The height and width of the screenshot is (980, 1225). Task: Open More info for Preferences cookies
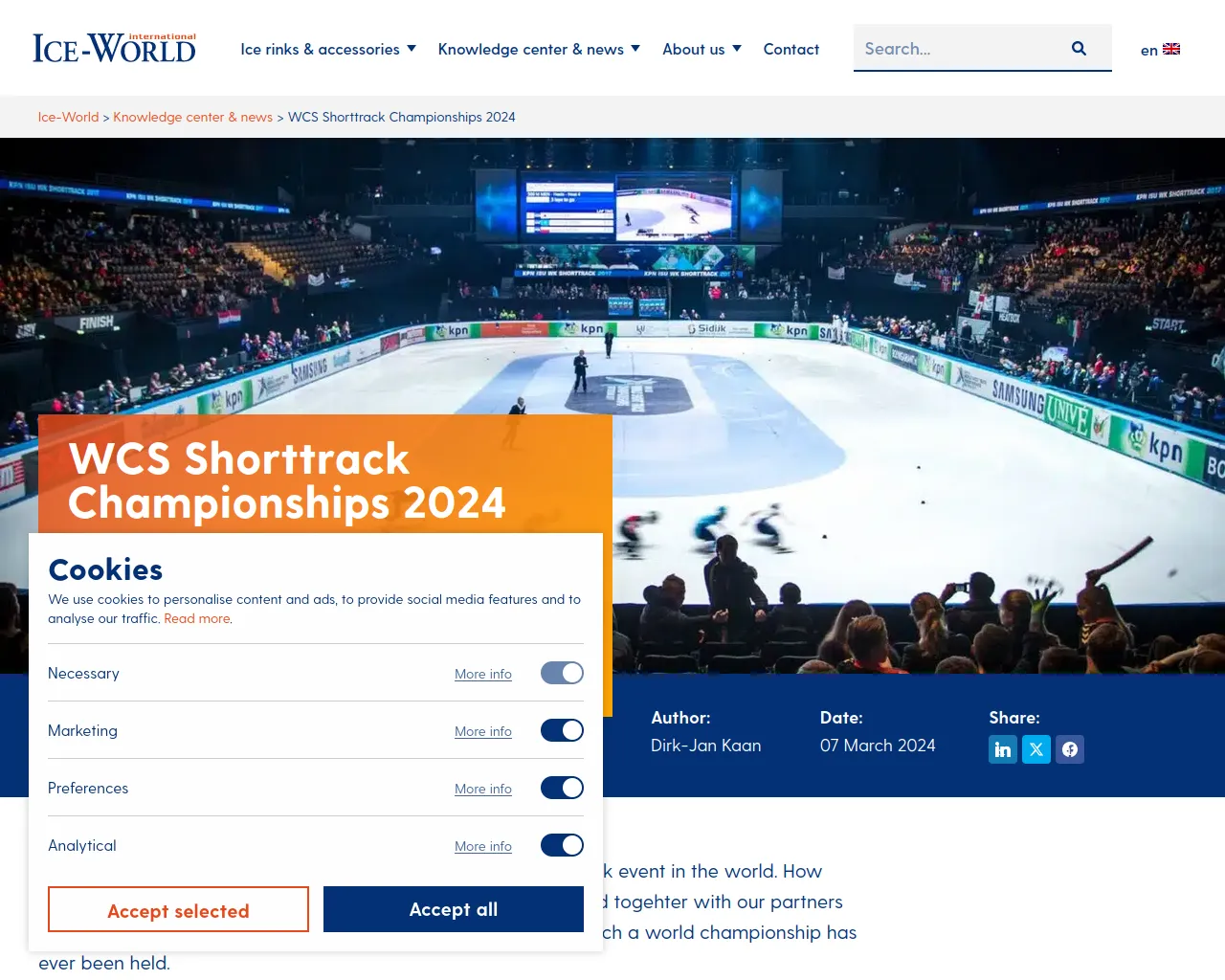(483, 789)
